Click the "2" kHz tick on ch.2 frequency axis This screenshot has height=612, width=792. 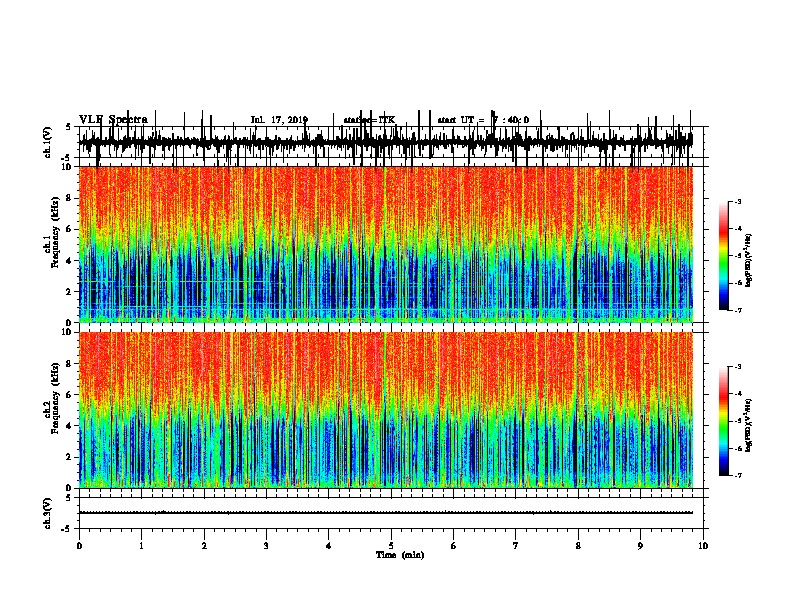click(69, 457)
